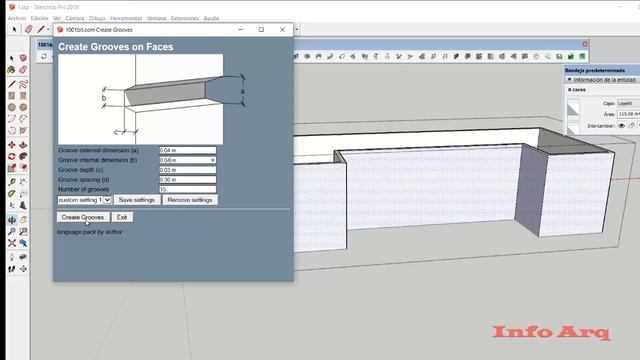
Task: Open Groove internal dimension (b) dropdown arrow
Action: 212,160
